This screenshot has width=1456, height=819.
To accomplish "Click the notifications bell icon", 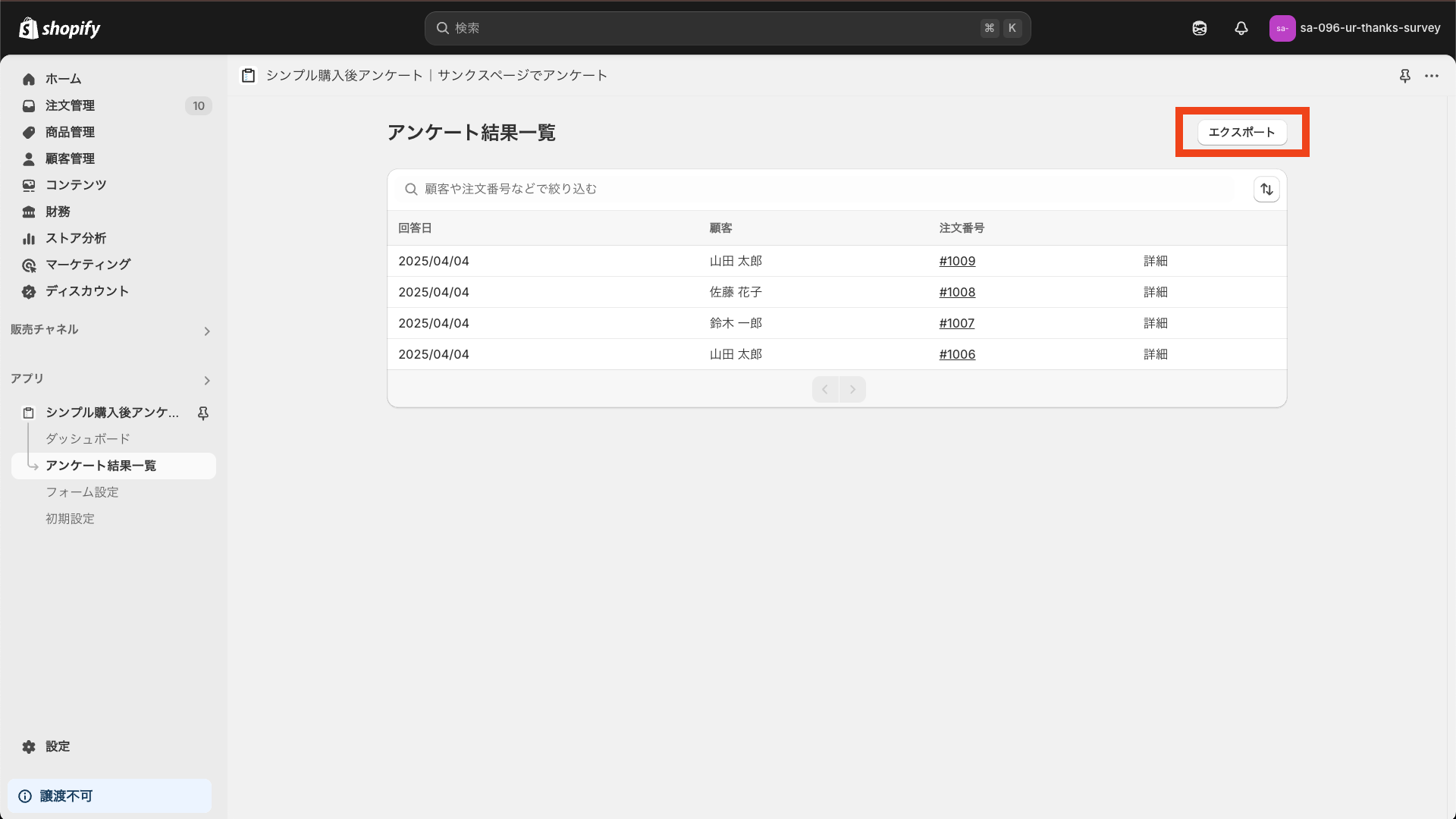I will click(x=1241, y=28).
